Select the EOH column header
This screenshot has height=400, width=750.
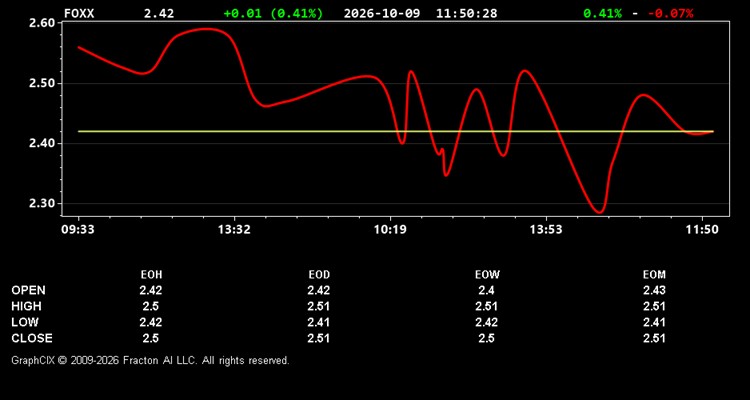click(x=151, y=275)
